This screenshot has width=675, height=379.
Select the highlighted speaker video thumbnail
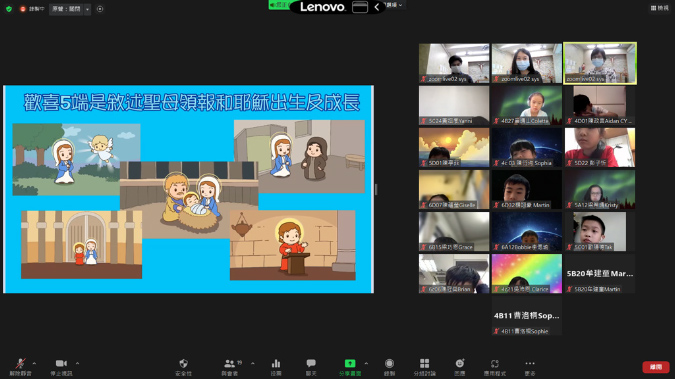point(600,63)
